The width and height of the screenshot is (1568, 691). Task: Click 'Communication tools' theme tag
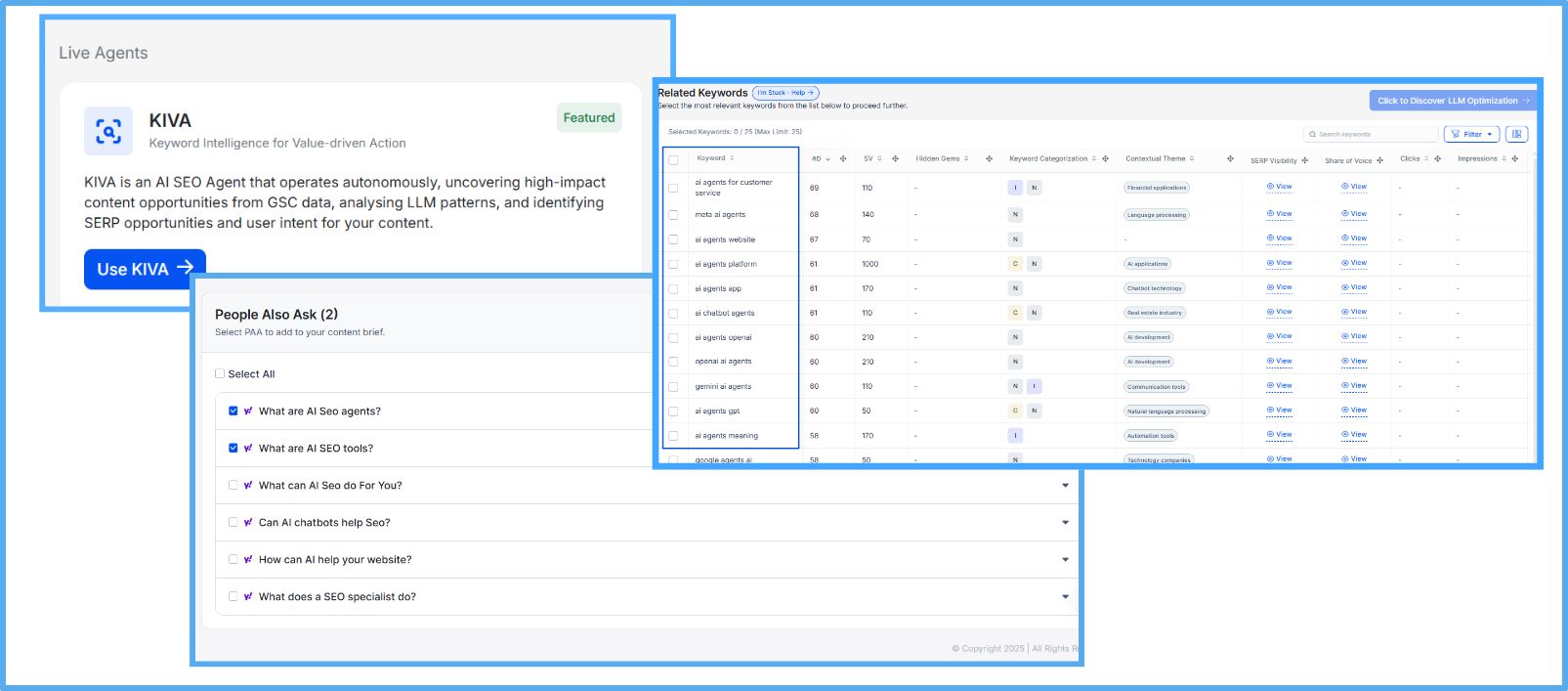click(1157, 387)
